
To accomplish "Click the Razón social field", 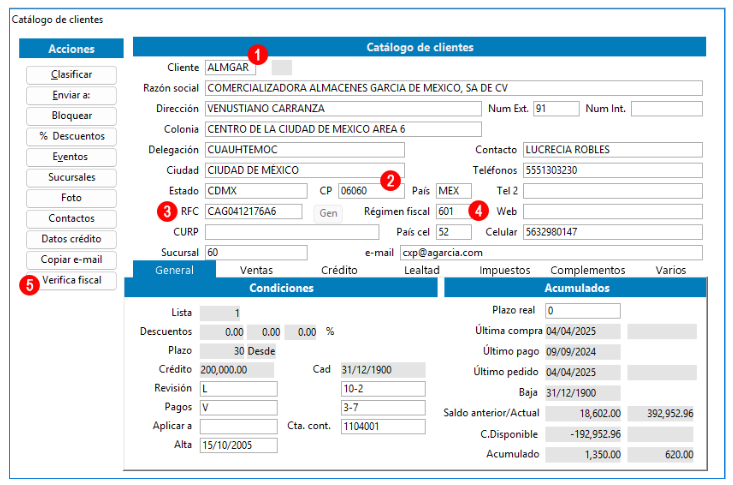I will [453, 88].
